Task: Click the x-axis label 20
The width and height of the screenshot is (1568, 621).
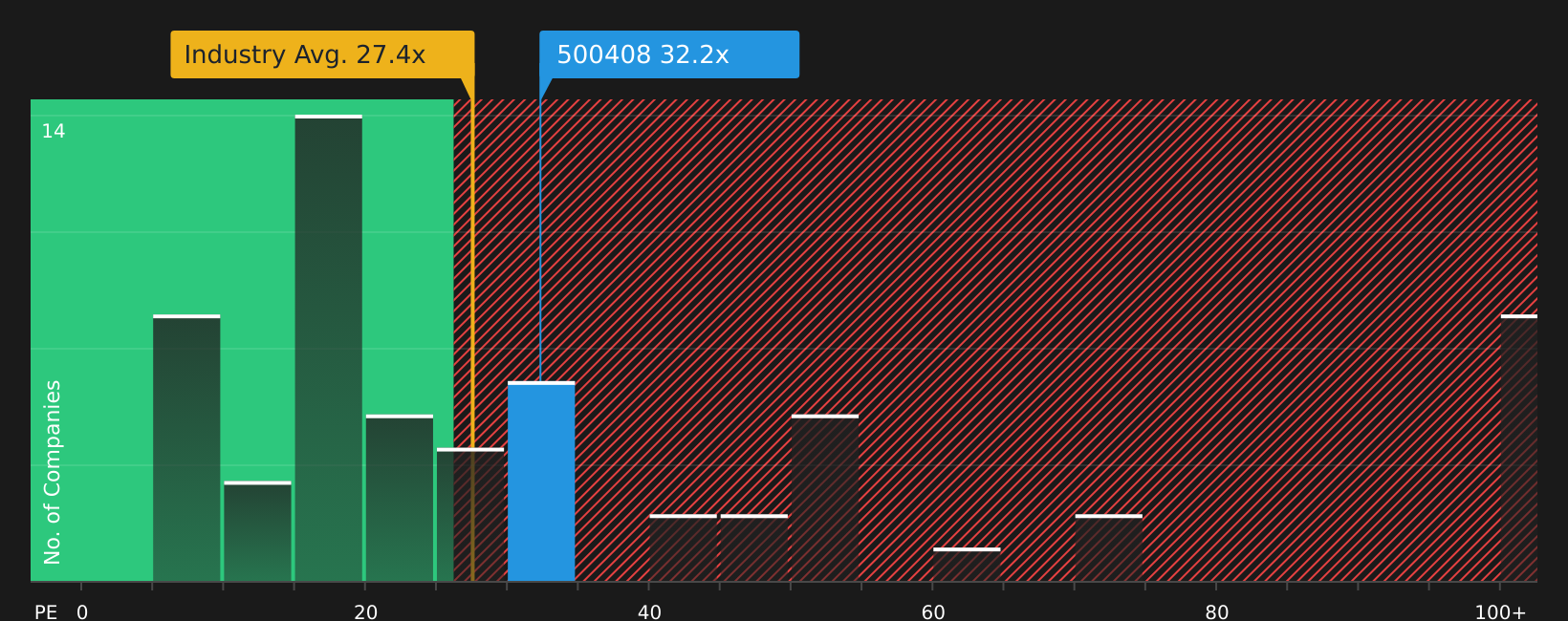Action: [x=365, y=612]
